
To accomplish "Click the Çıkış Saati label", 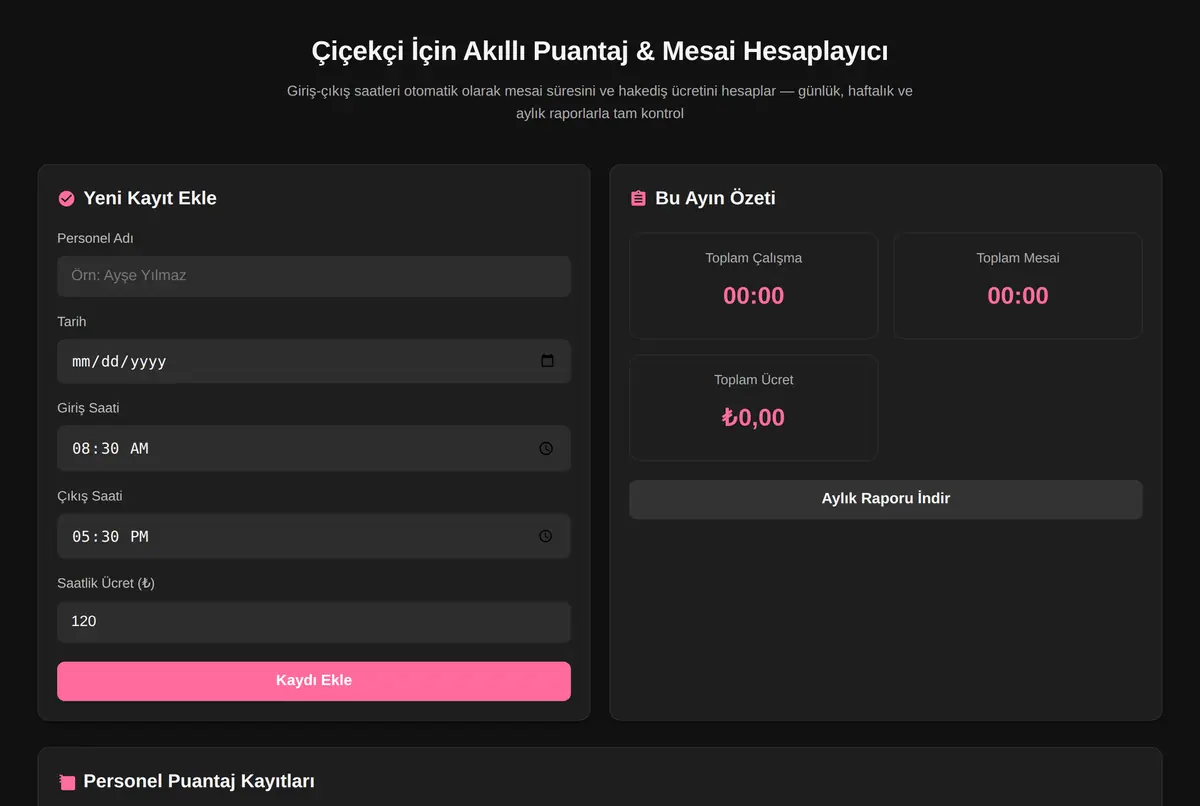I will (x=90, y=496).
